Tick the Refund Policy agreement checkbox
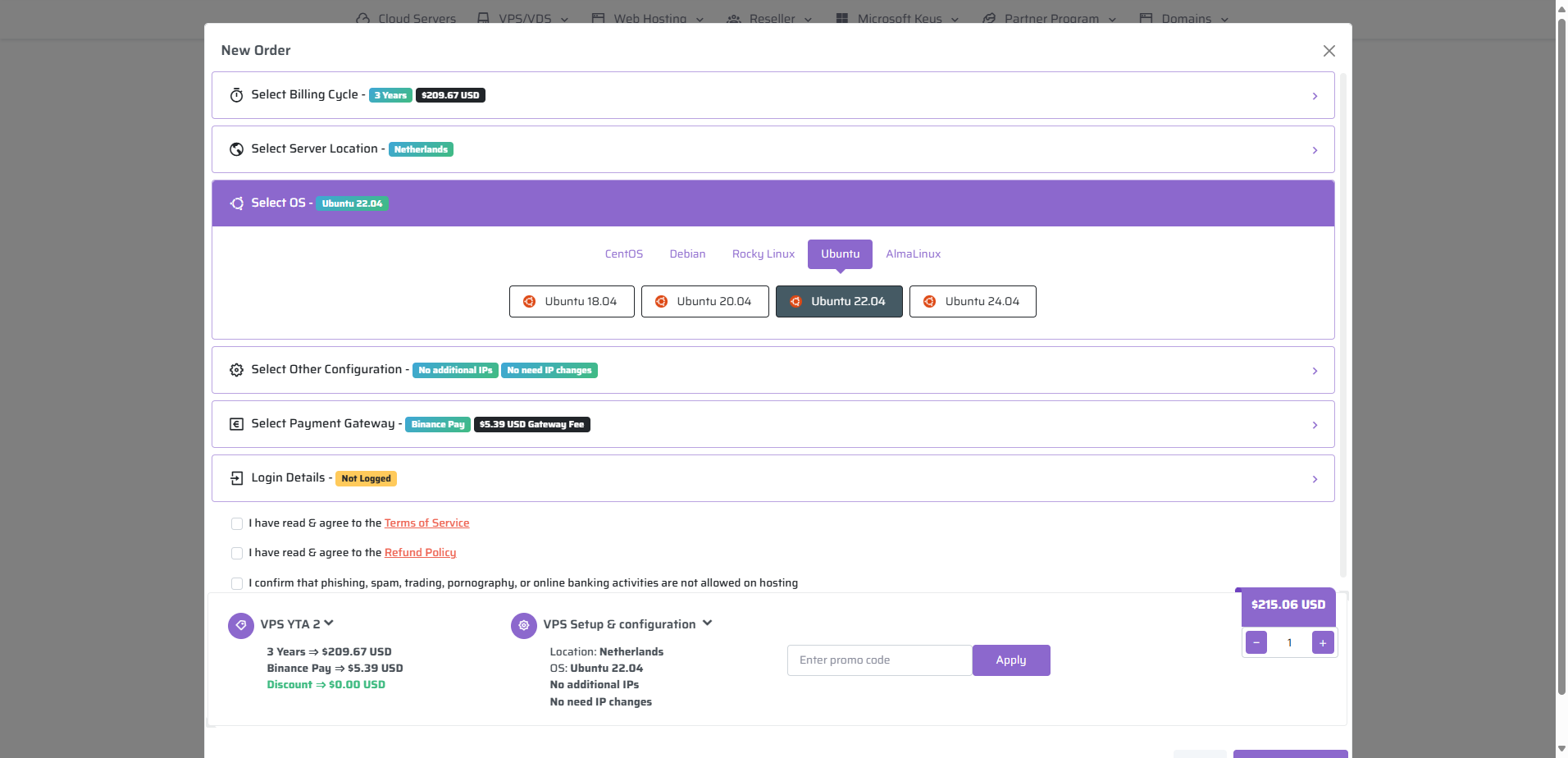The height and width of the screenshot is (758, 1568). [237, 554]
